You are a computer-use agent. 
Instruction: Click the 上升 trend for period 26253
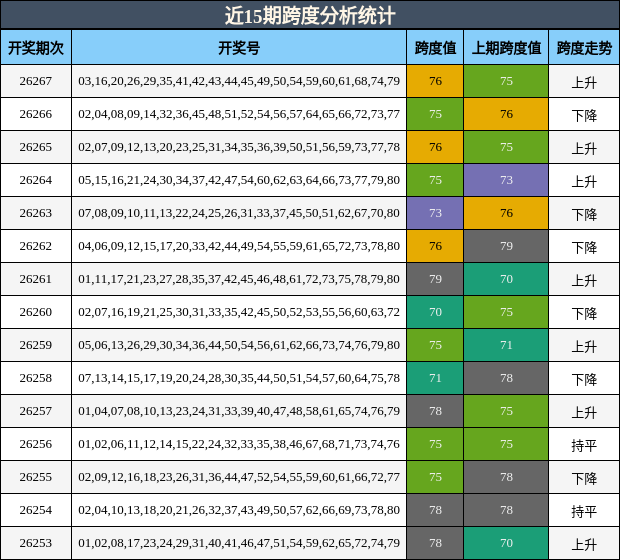point(584,545)
